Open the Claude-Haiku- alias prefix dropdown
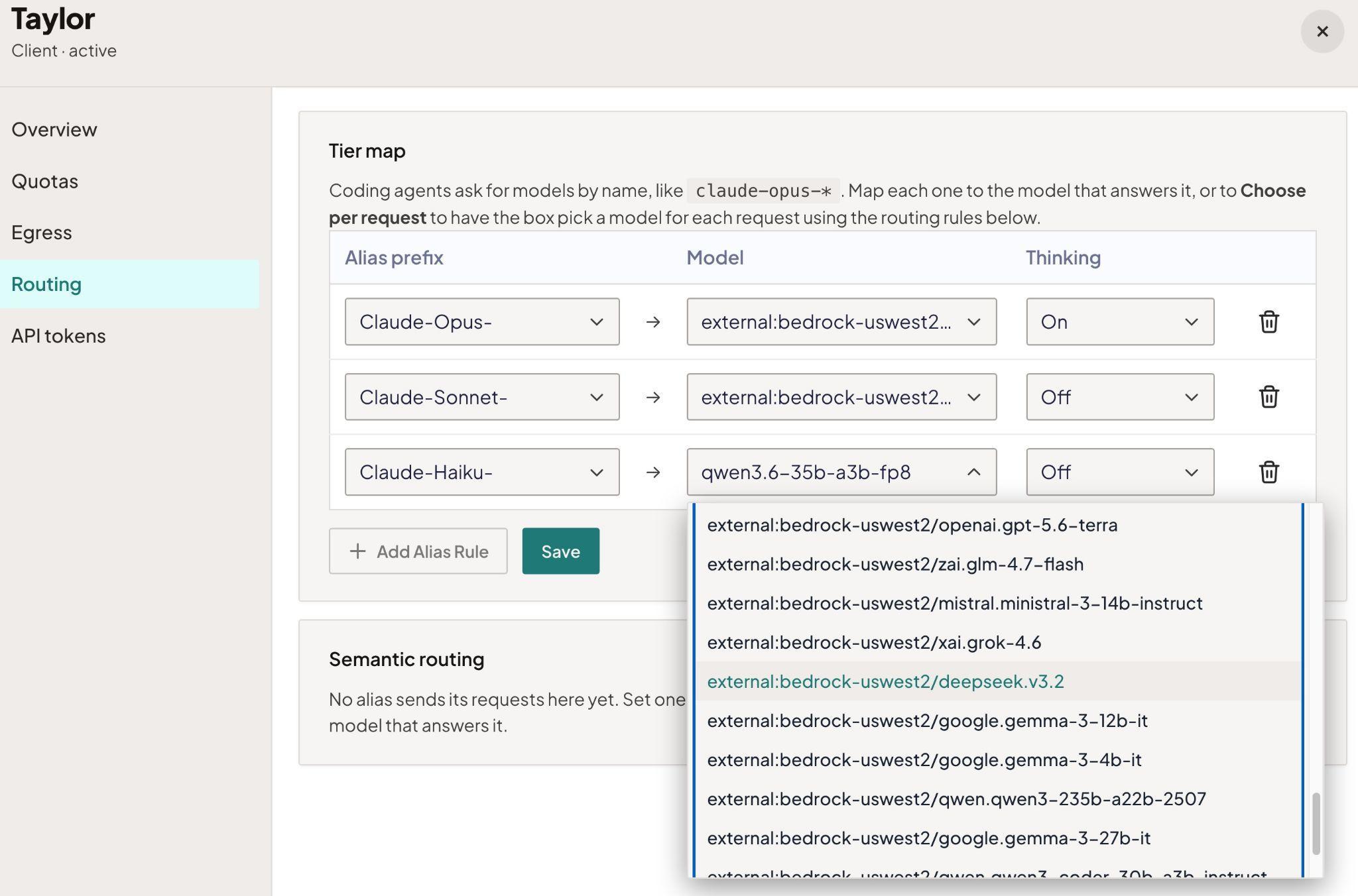The height and width of the screenshot is (896, 1358). click(x=482, y=472)
